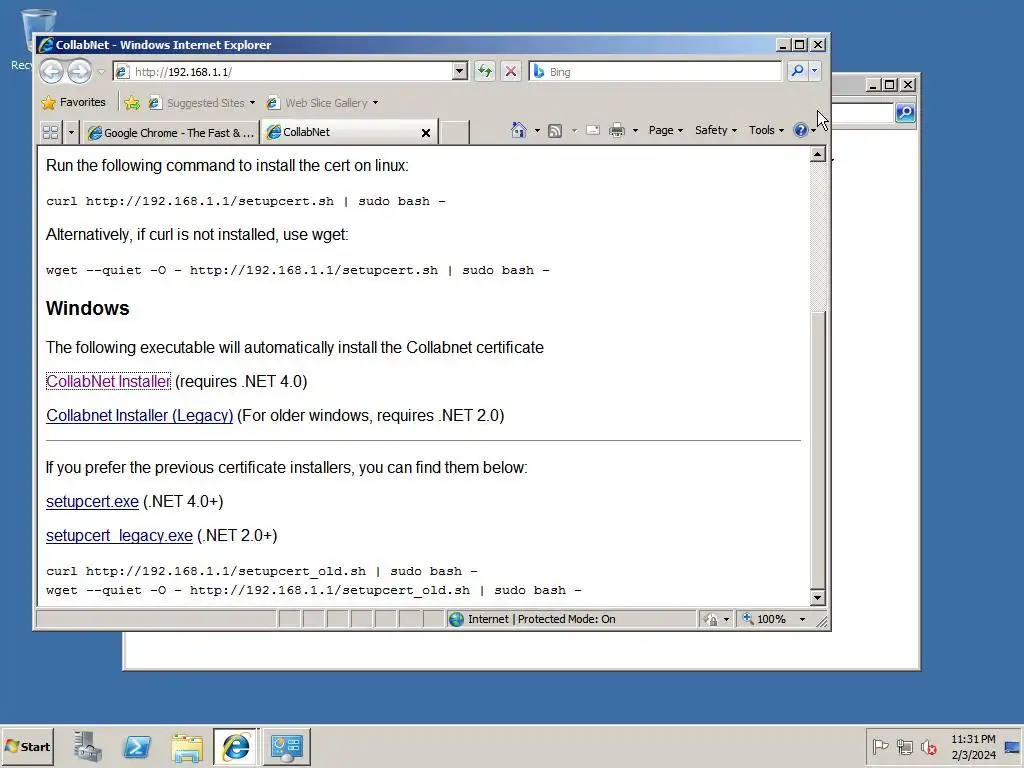Open Server Manager from taskbar
Screen dimensions: 1024x768
88,746
